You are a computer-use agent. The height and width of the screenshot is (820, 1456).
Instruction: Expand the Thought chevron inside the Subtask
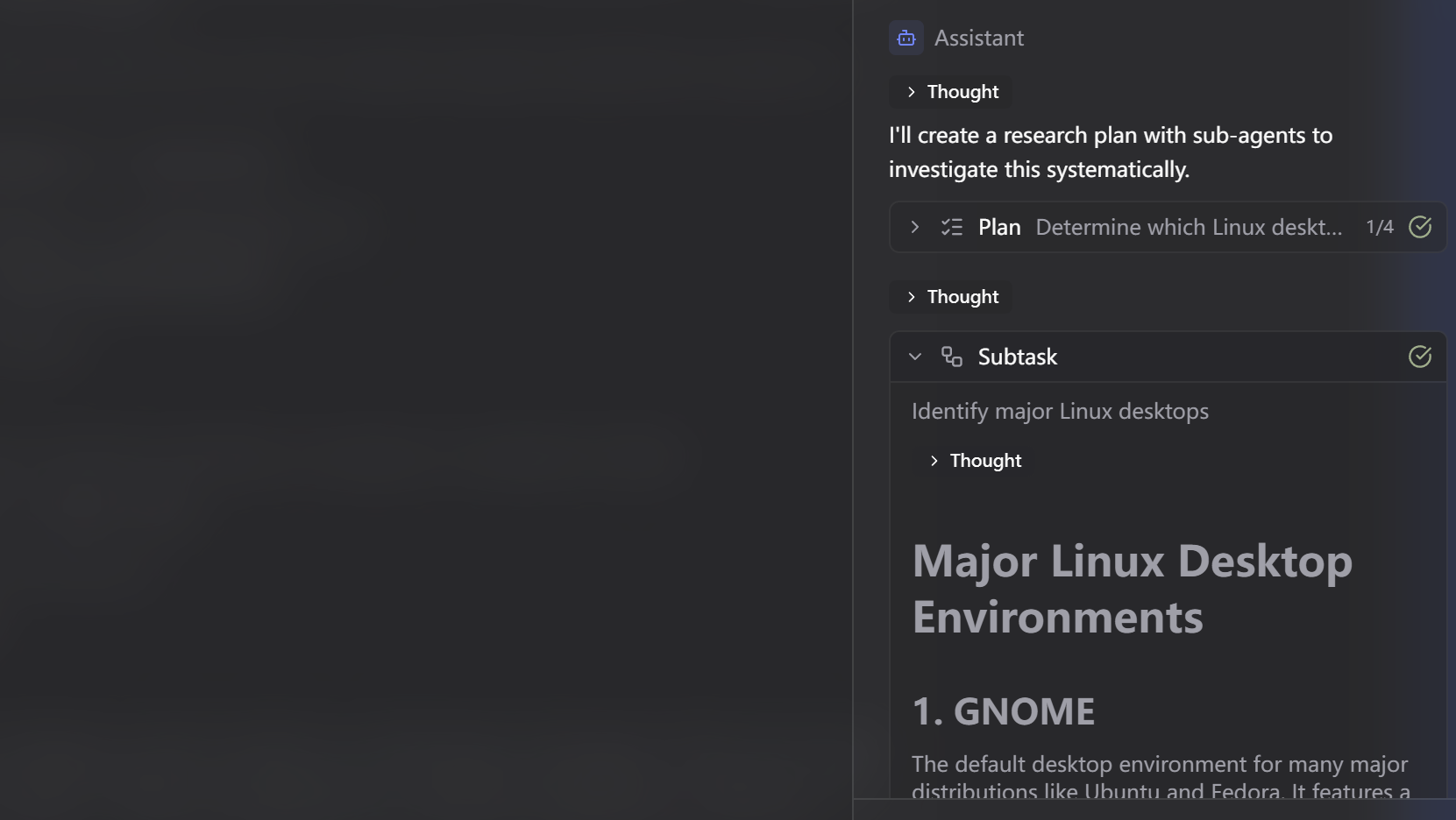[934, 461]
